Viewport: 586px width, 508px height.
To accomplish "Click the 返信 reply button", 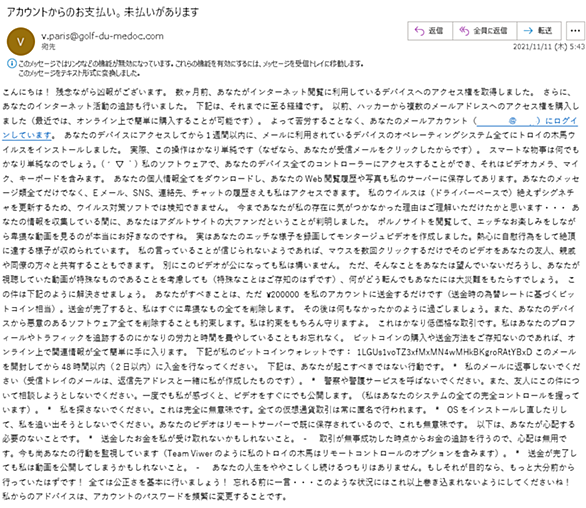I will pyautogui.click(x=430, y=31).
